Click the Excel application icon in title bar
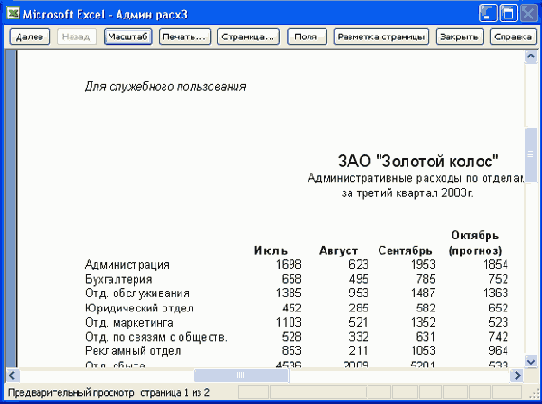 [13, 14]
